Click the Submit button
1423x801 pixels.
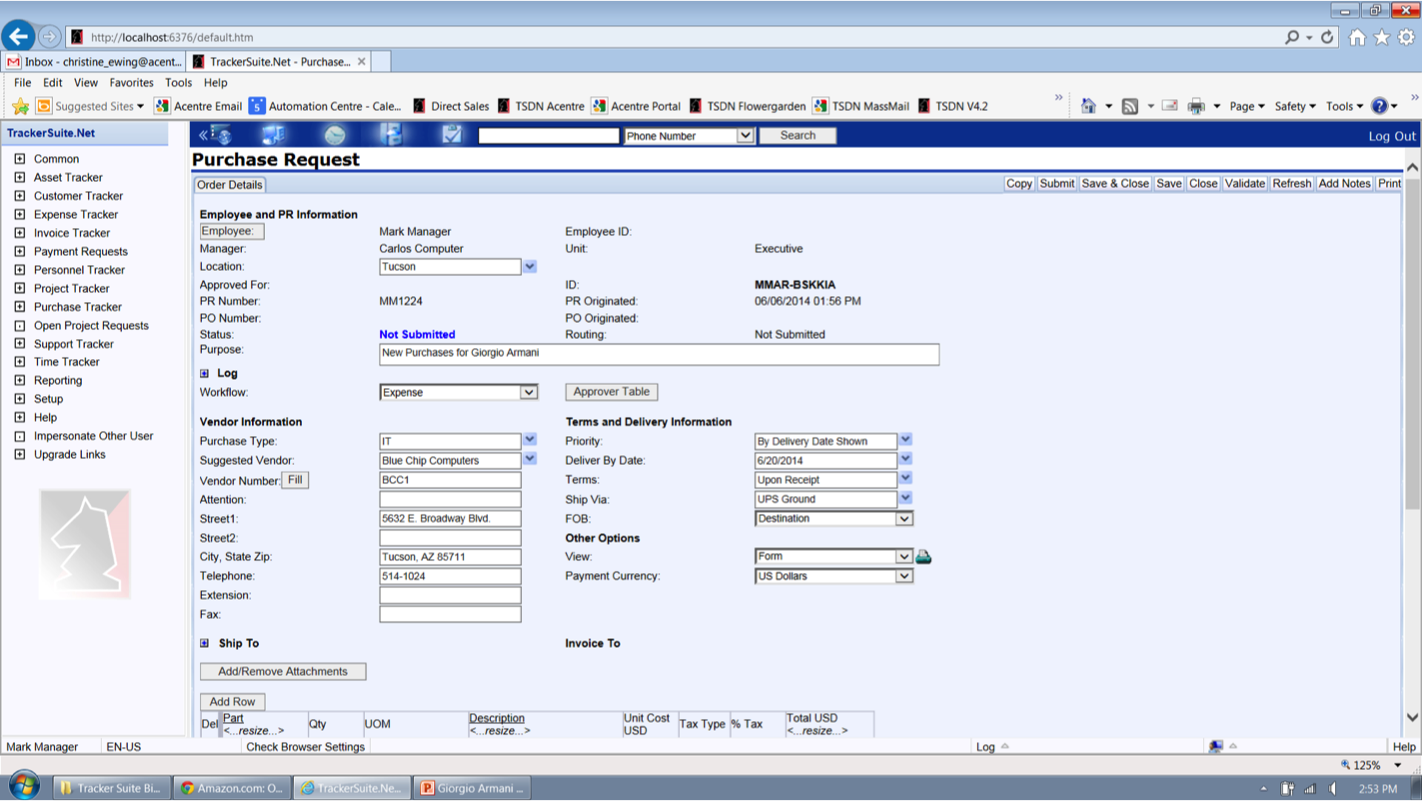1057,184
